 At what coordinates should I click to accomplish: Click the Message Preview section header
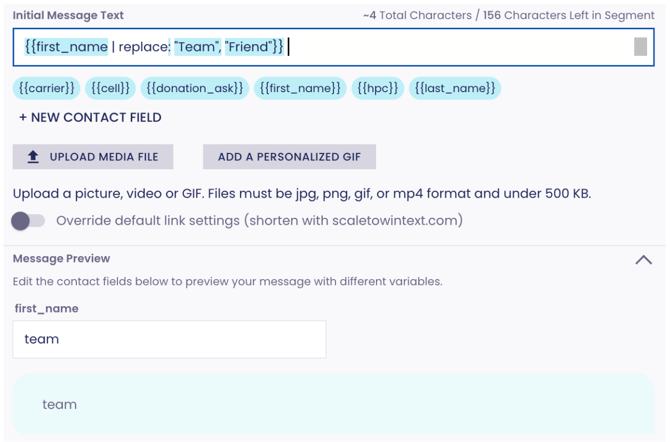pyautogui.click(x=61, y=259)
